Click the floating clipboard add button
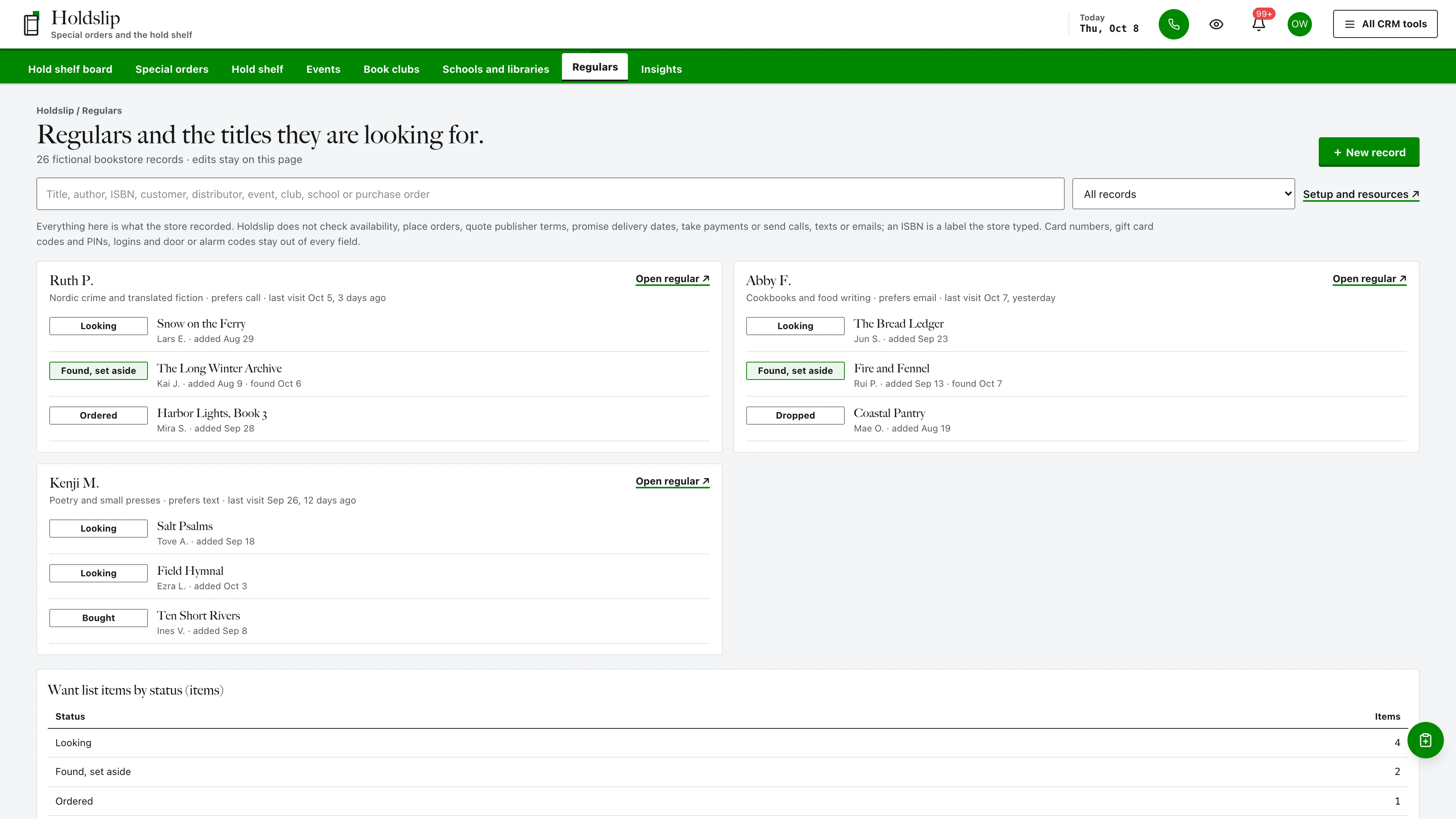The image size is (1456, 819). point(1425,740)
